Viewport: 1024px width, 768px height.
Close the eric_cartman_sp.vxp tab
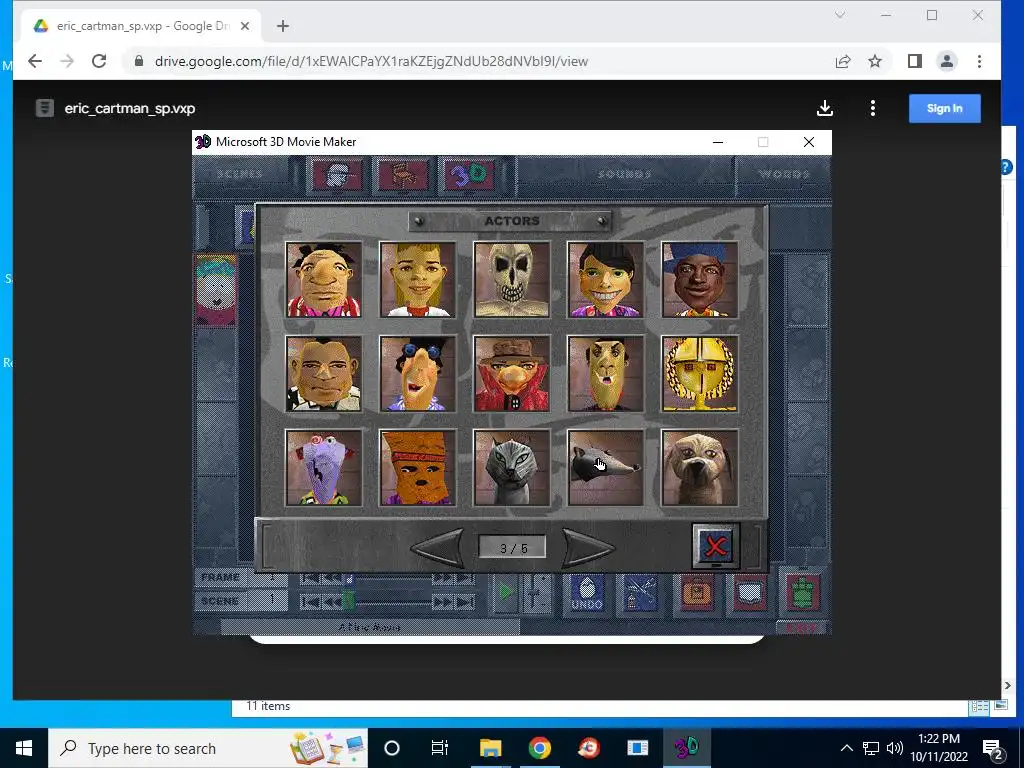[244, 26]
